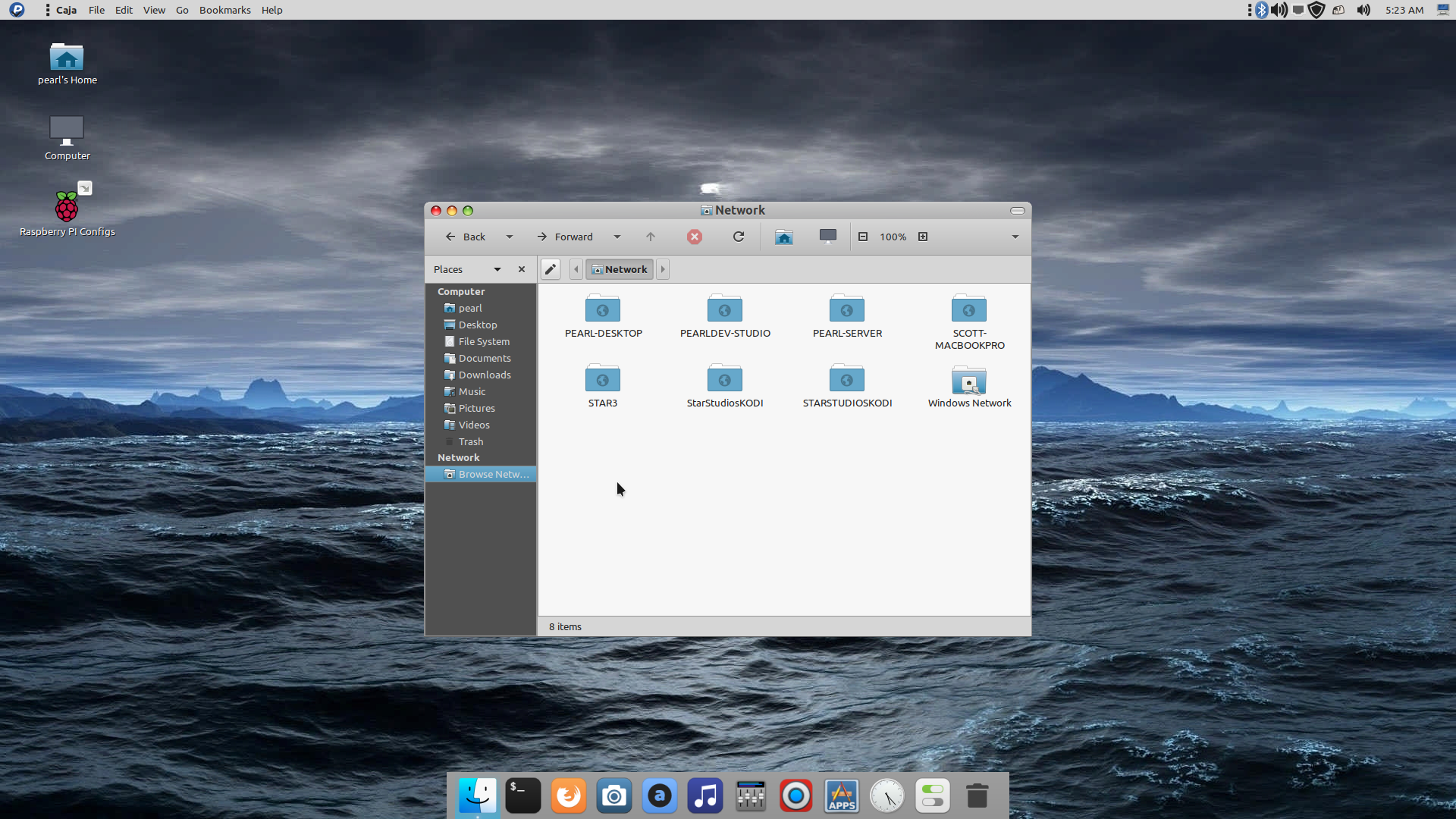Click the Computer toolbar icon
Viewport: 1456px width, 819px height.
[827, 237]
